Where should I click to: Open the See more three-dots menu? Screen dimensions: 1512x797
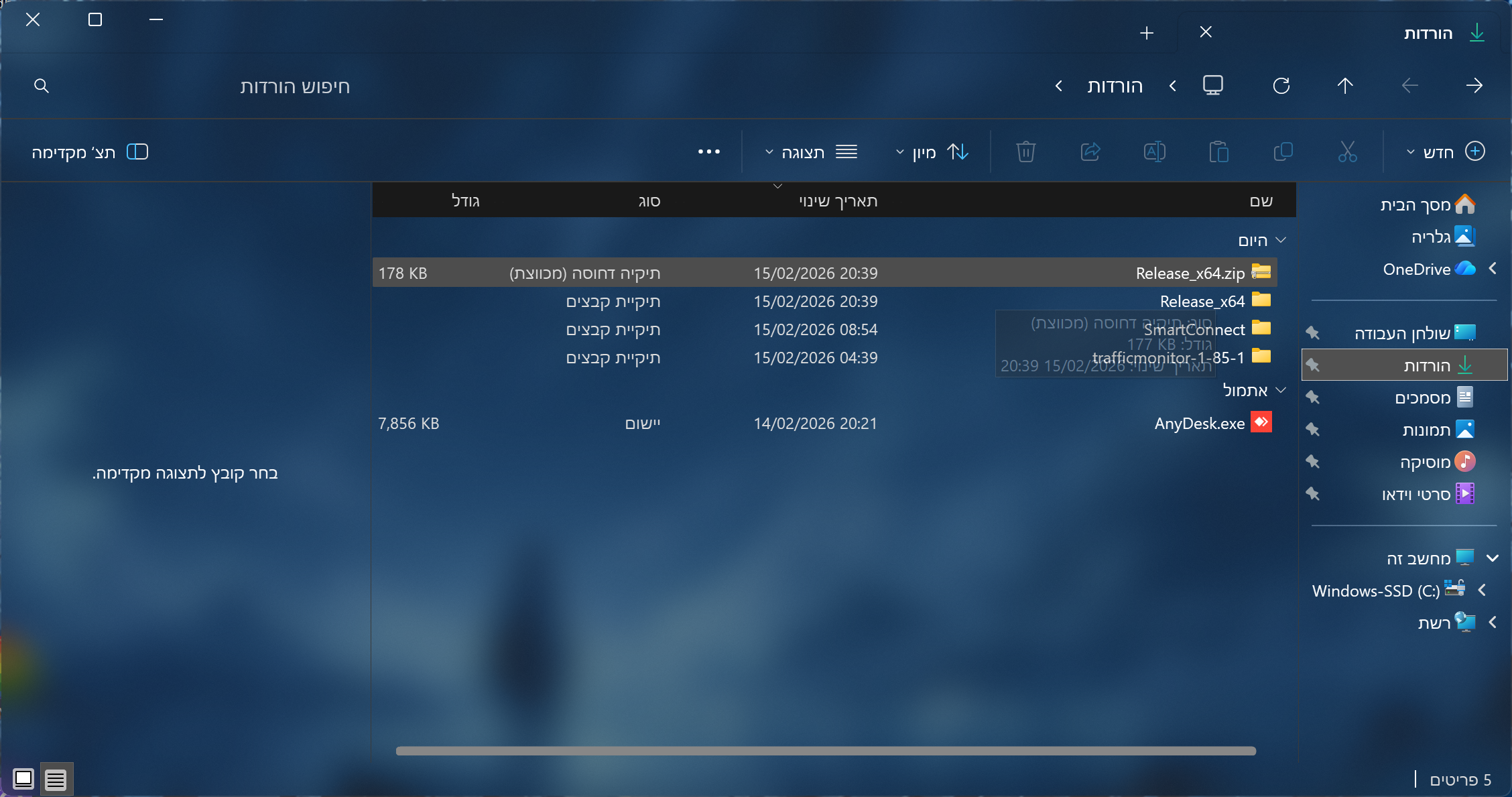pyautogui.click(x=708, y=152)
